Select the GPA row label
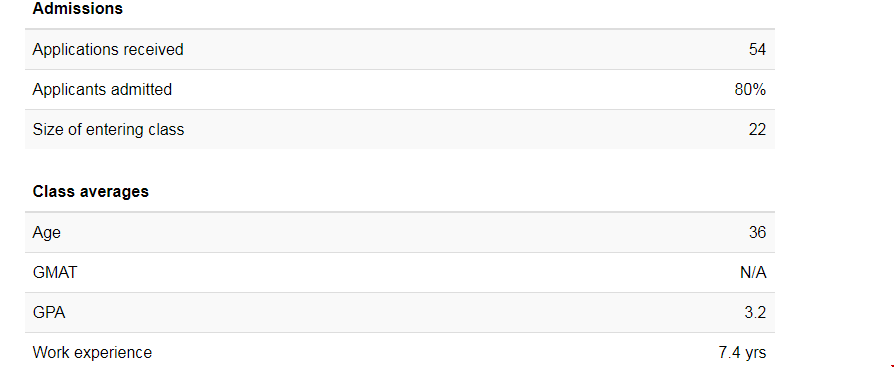The image size is (894, 367). tap(49, 312)
